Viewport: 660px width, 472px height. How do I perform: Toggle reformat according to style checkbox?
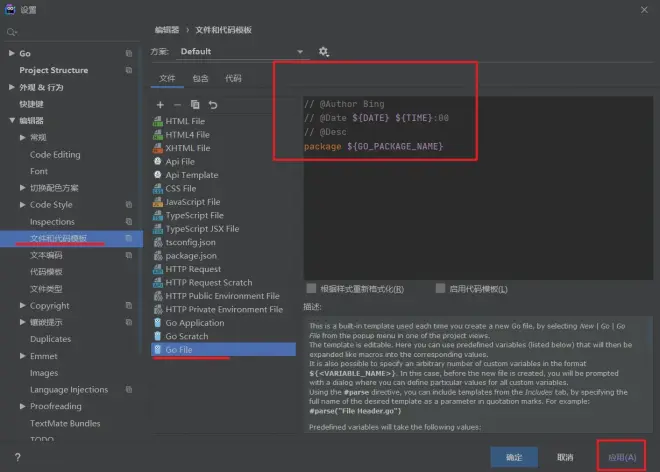click(311, 288)
